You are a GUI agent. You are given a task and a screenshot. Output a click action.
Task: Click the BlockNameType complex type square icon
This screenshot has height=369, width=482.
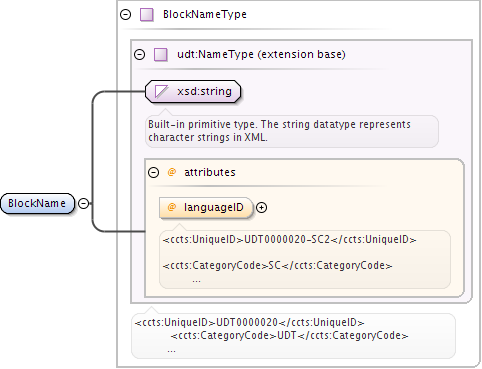pos(147,15)
